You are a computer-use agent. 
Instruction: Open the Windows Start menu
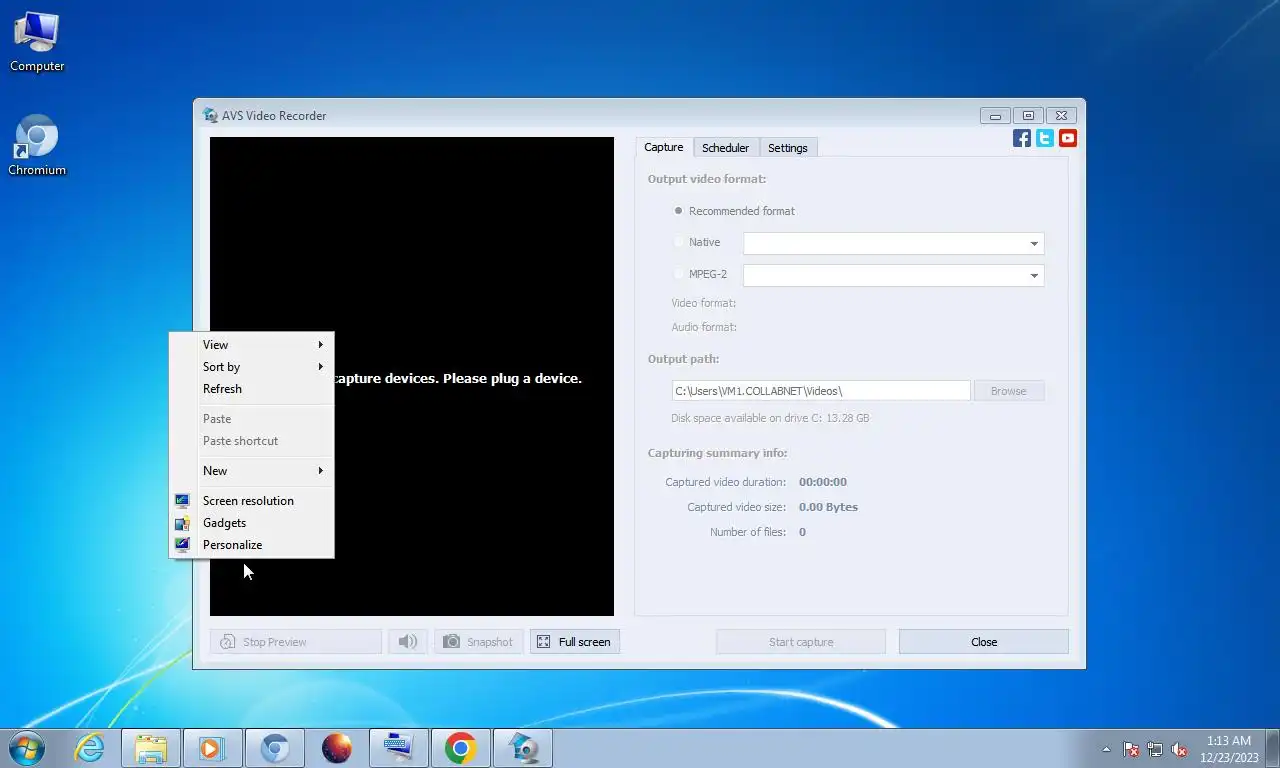click(x=27, y=748)
